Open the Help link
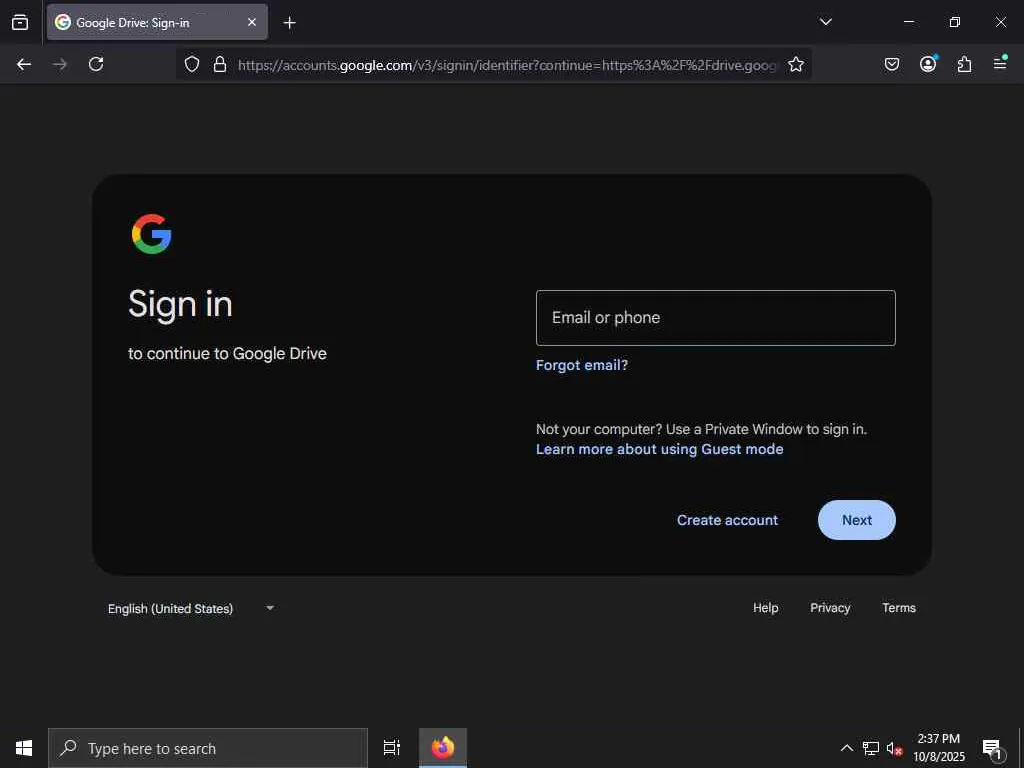The width and height of the screenshot is (1024, 768). click(x=765, y=607)
